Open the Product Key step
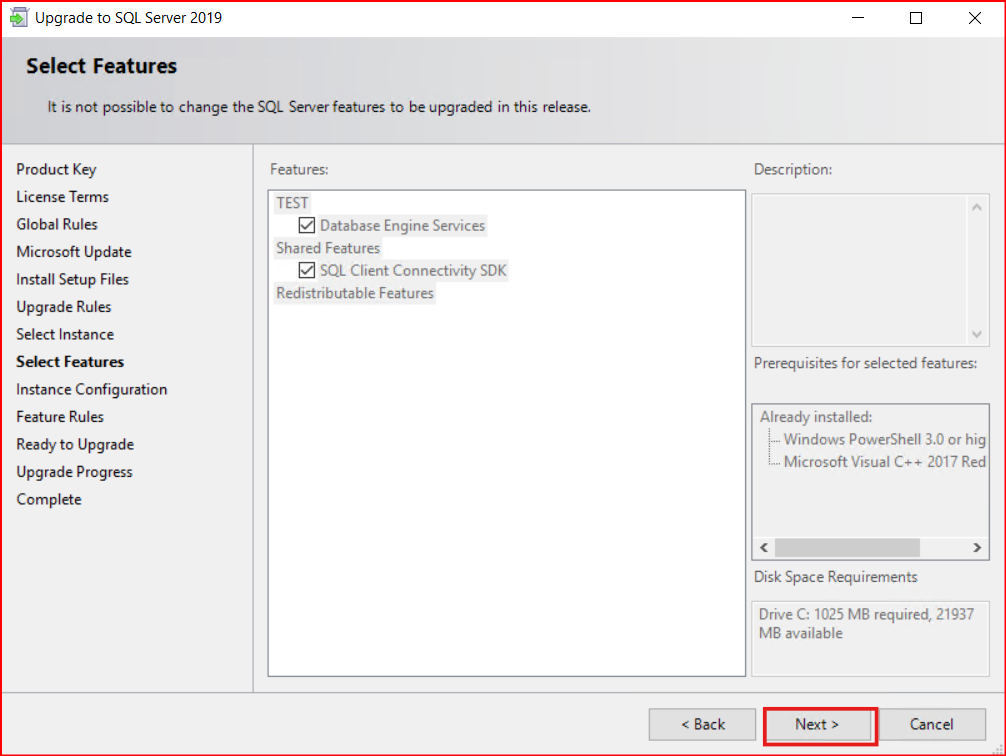This screenshot has width=1006, height=756. pos(56,170)
